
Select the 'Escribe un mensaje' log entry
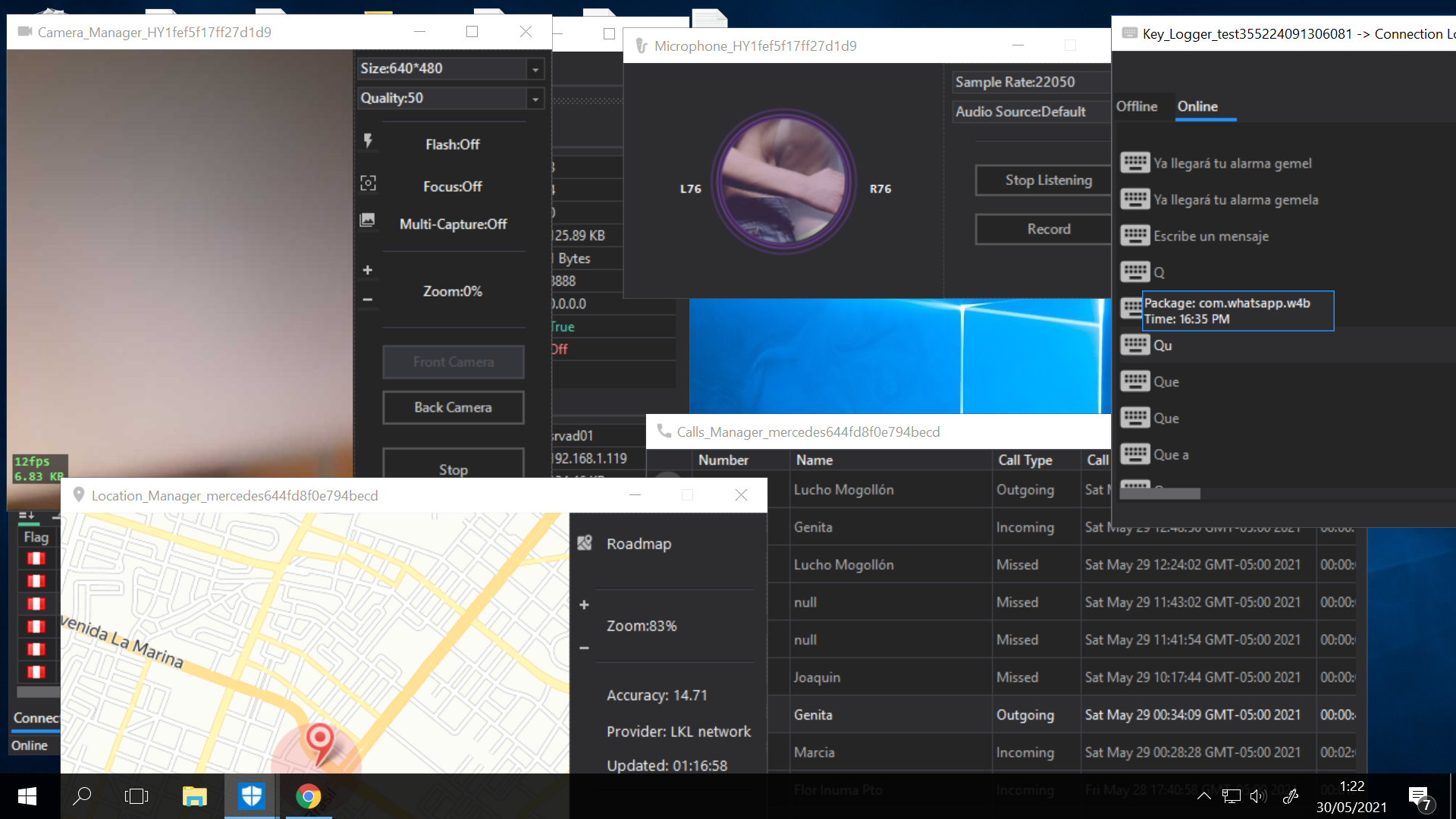pos(1211,236)
